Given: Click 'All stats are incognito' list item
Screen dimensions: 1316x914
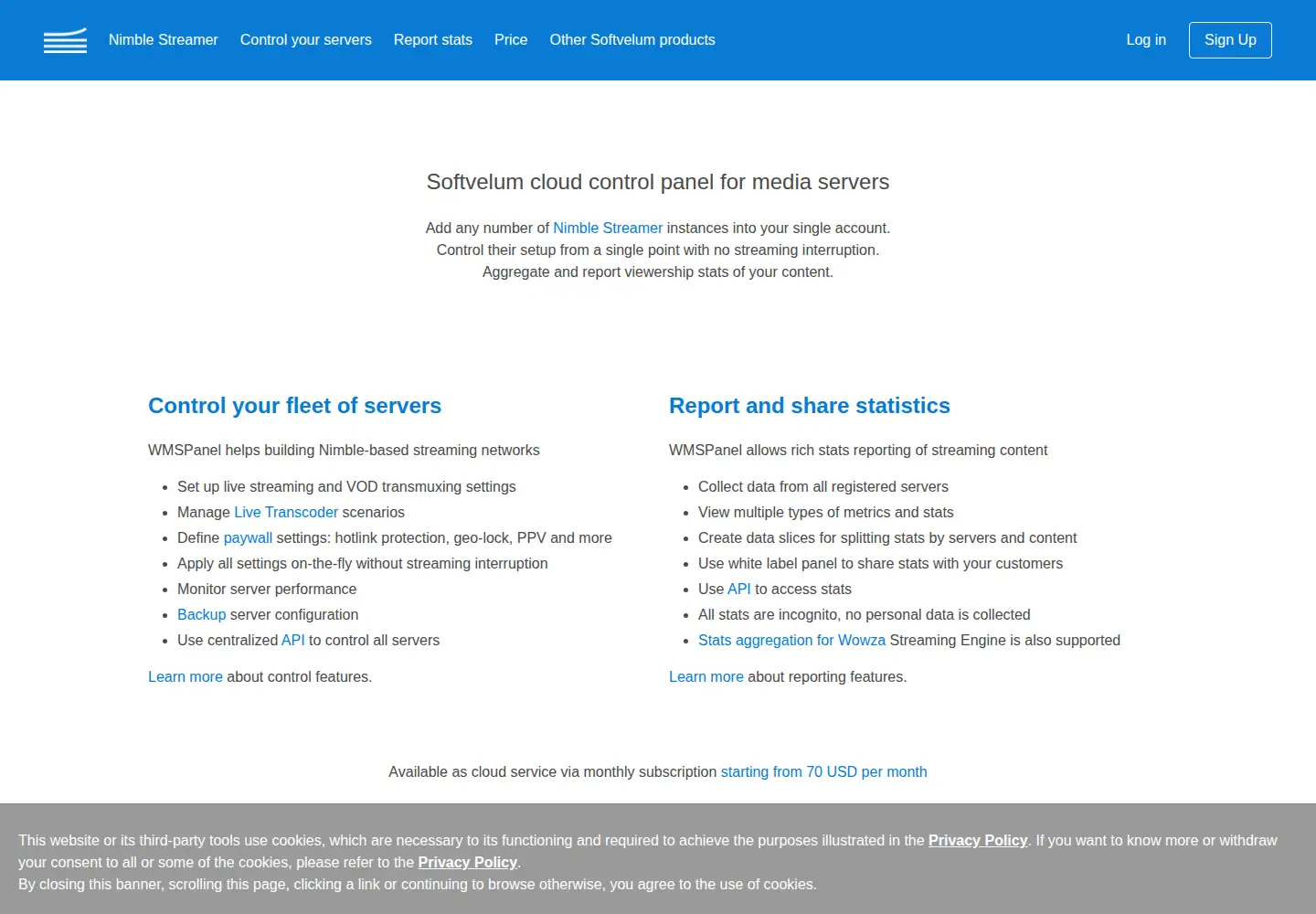Looking at the screenshot, I should click(x=864, y=615).
